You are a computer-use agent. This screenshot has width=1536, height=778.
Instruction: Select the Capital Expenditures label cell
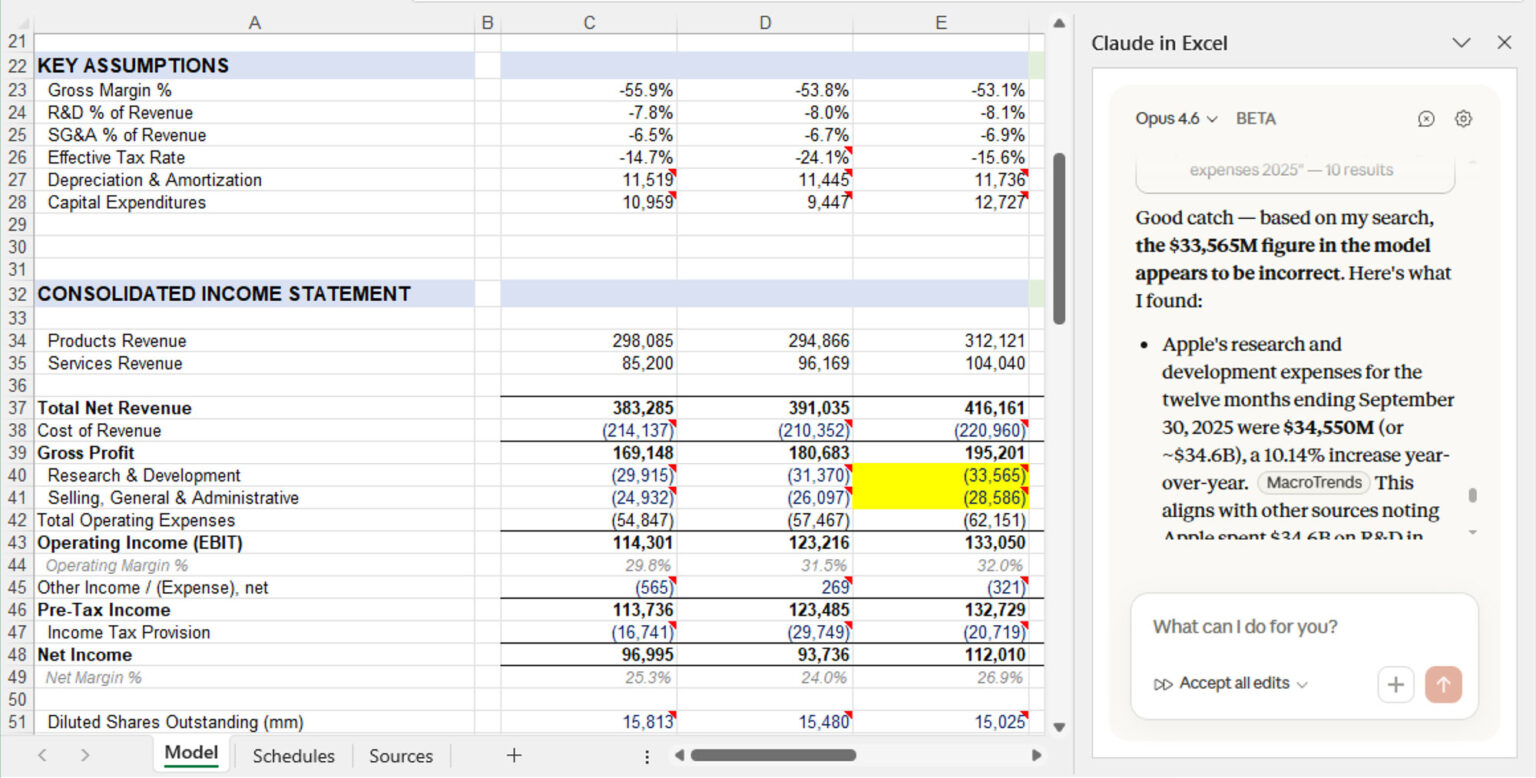click(x=254, y=202)
